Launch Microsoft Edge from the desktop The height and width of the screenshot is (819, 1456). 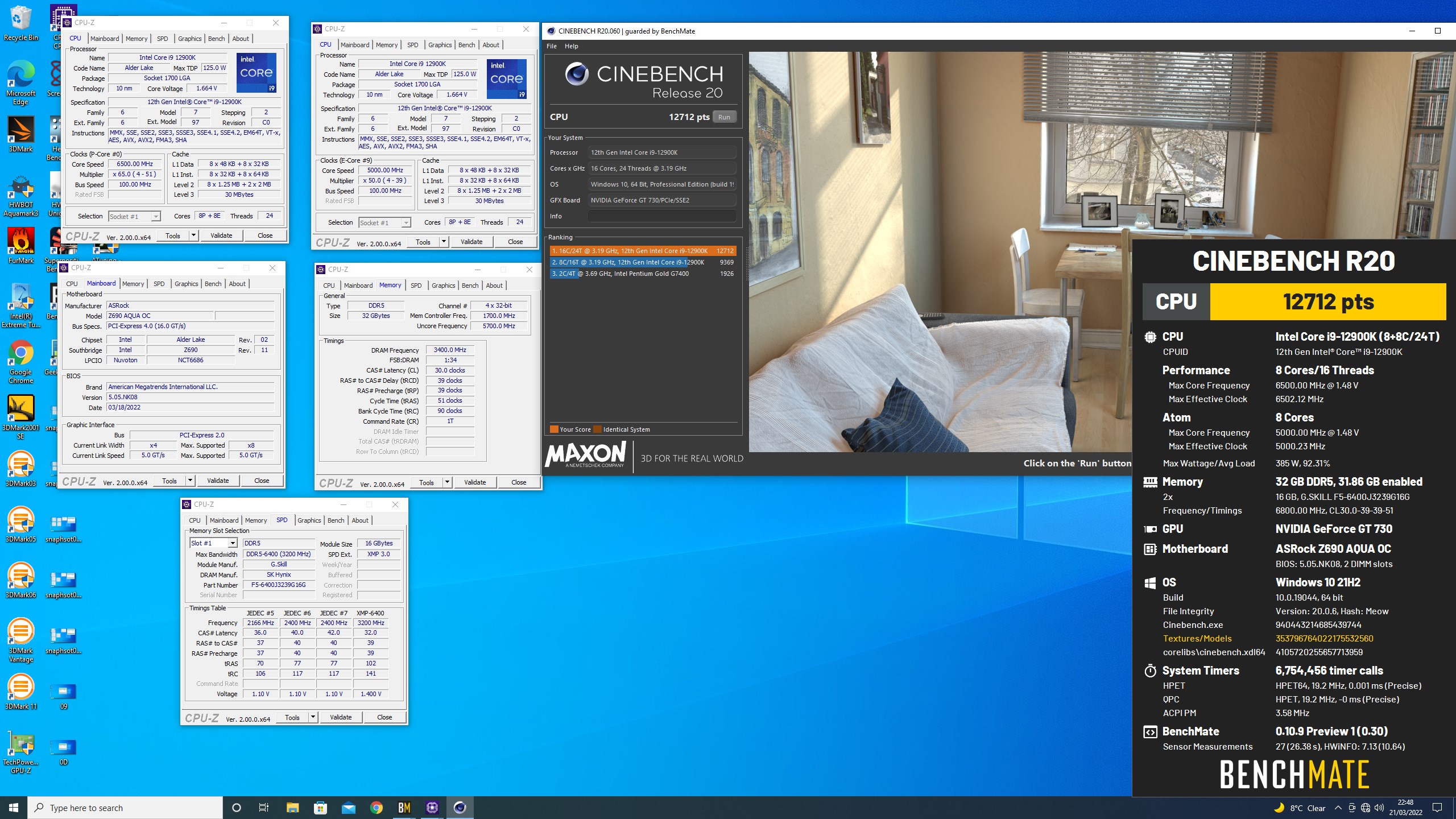click(x=20, y=83)
